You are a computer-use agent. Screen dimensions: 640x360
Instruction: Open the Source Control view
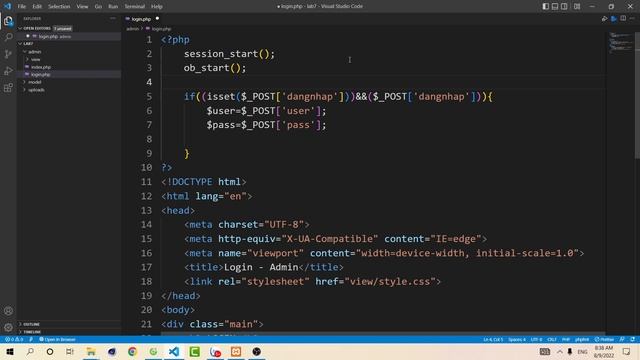[8, 54]
